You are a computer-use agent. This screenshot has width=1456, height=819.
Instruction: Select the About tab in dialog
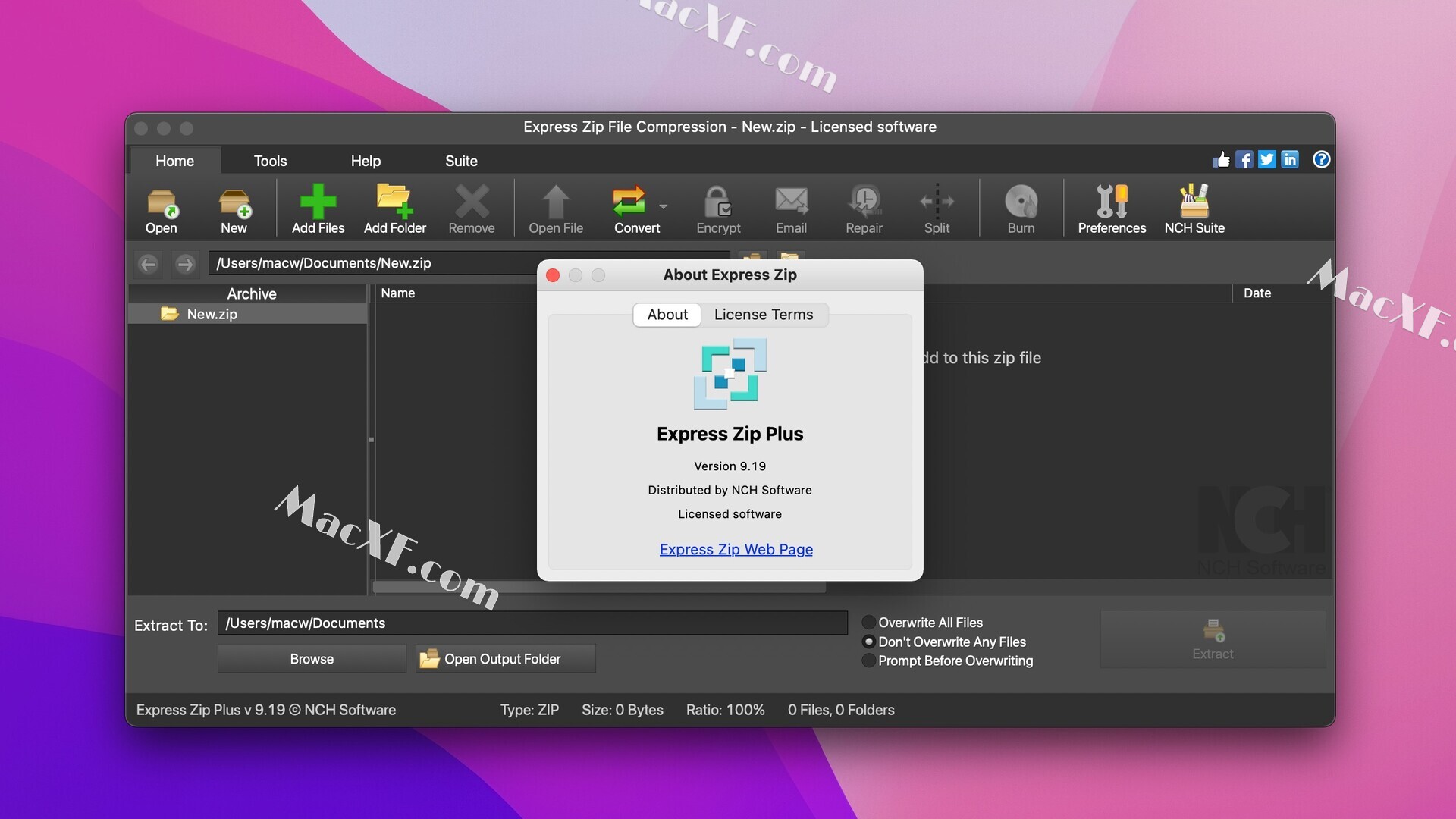[667, 315]
